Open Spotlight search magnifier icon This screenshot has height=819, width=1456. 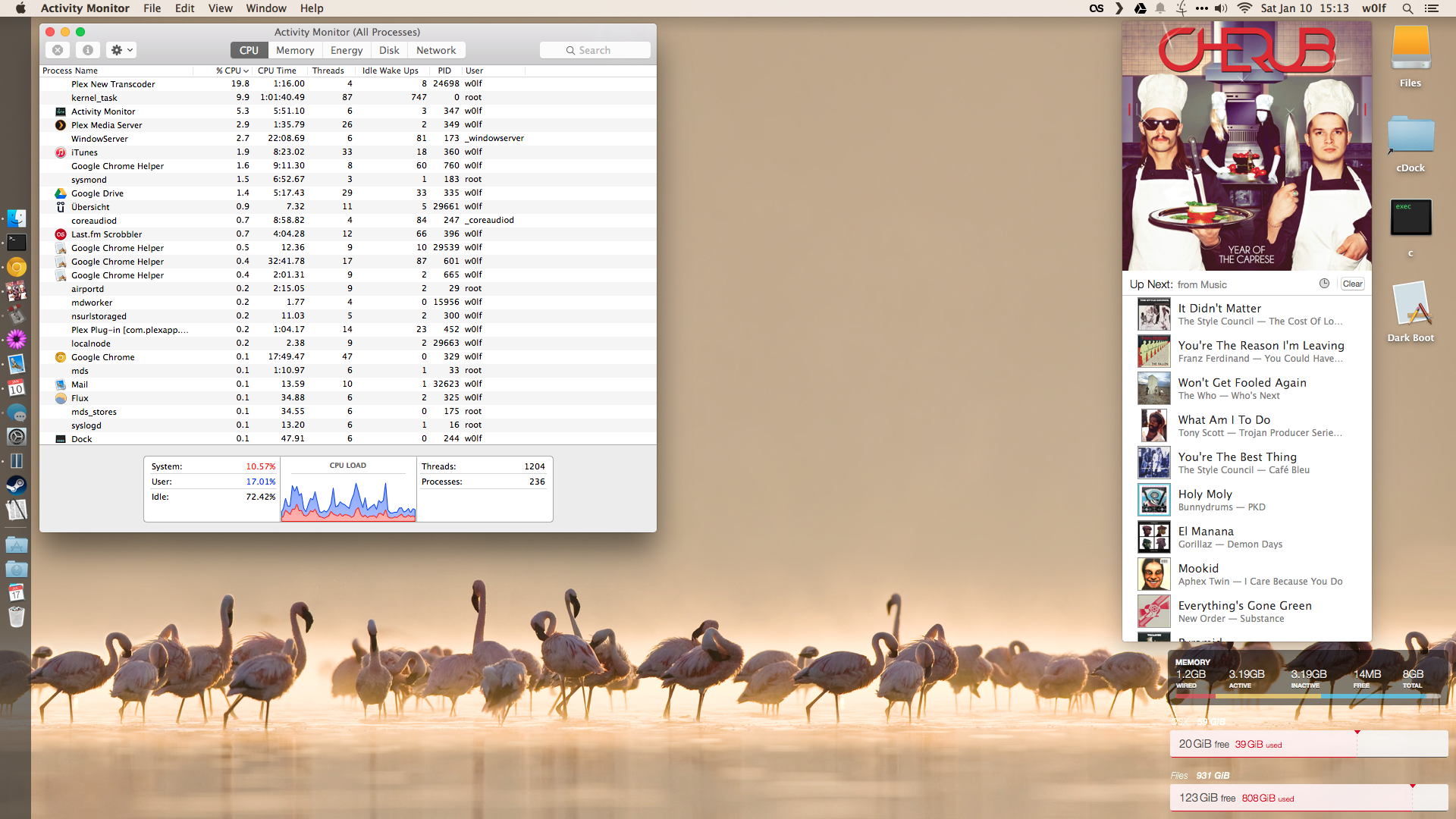click(1407, 8)
